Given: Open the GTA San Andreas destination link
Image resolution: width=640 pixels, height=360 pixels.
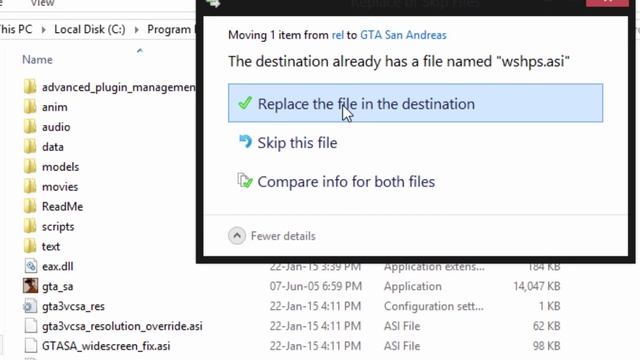Looking at the screenshot, I should (x=403, y=35).
